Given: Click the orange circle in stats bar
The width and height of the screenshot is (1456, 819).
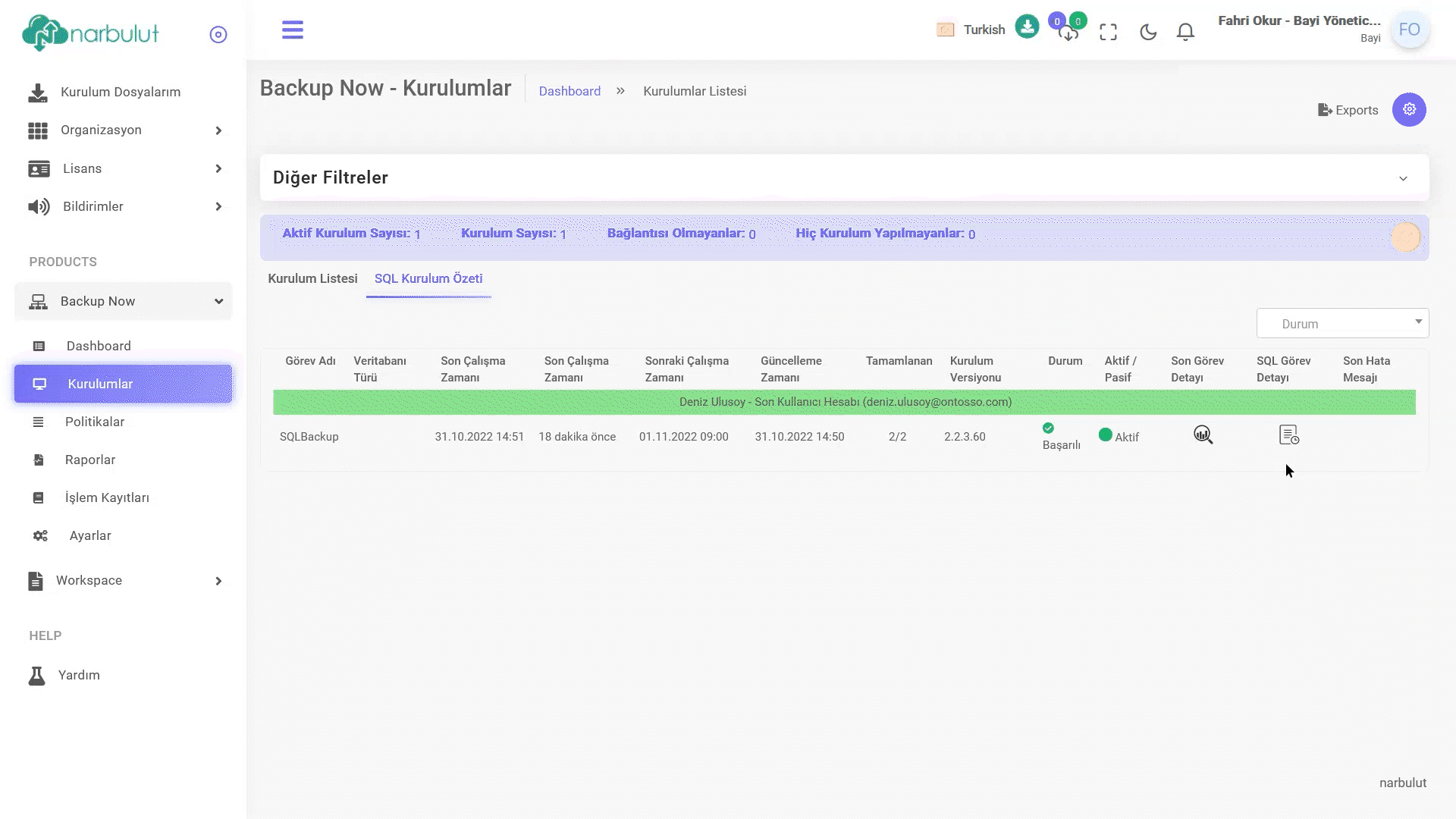Looking at the screenshot, I should pos(1406,237).
